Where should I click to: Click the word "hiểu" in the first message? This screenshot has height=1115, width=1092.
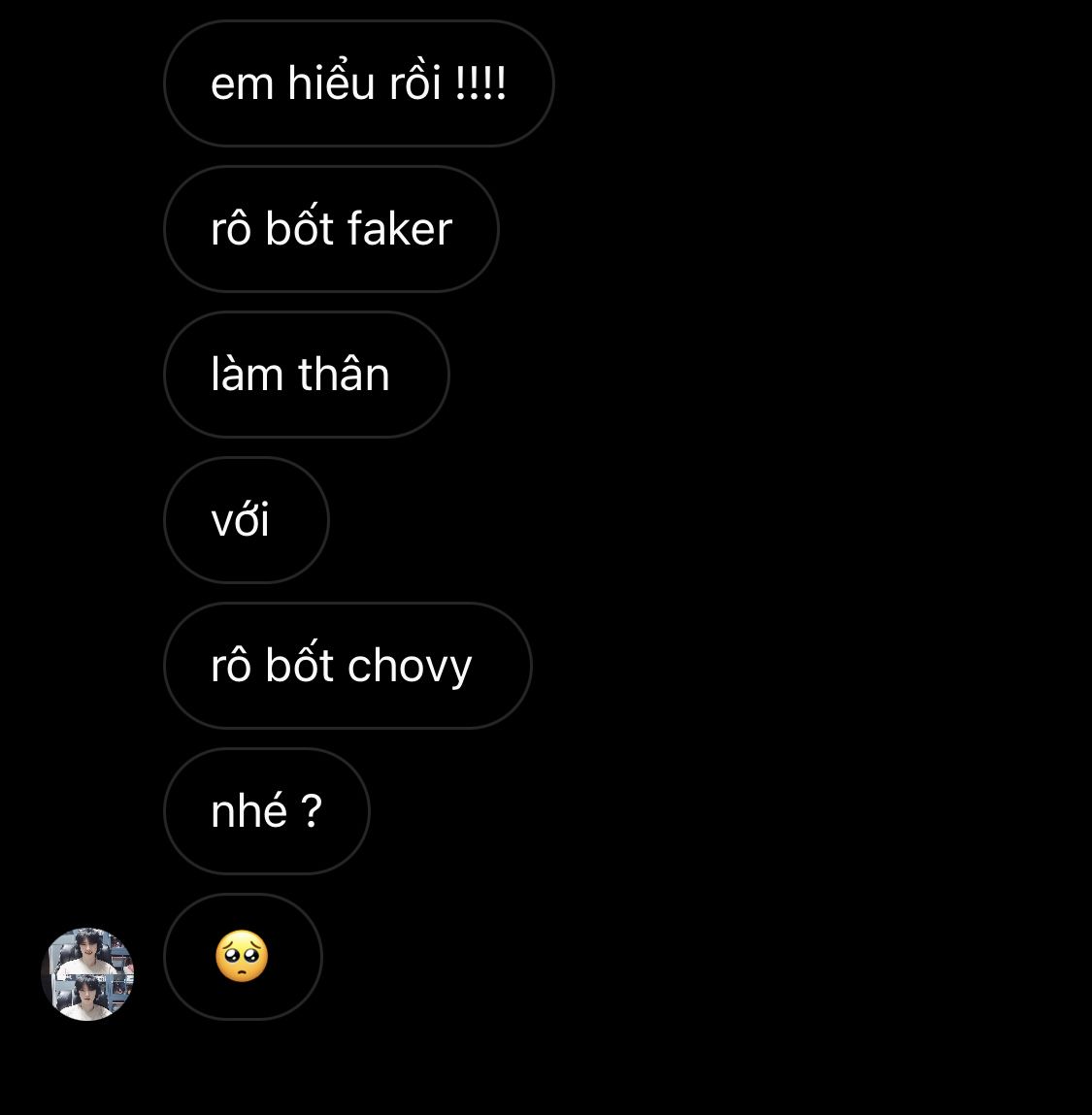click(331, 82)
